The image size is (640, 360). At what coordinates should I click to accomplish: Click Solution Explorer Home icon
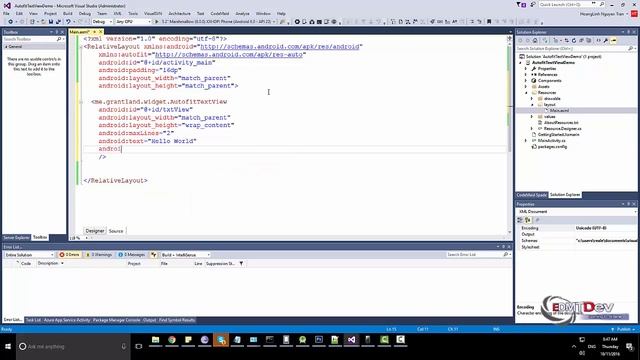click(535, 40)
